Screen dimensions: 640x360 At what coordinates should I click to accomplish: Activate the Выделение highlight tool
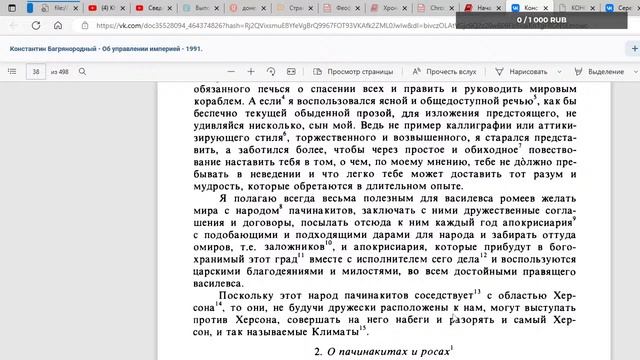click(599, 71)
